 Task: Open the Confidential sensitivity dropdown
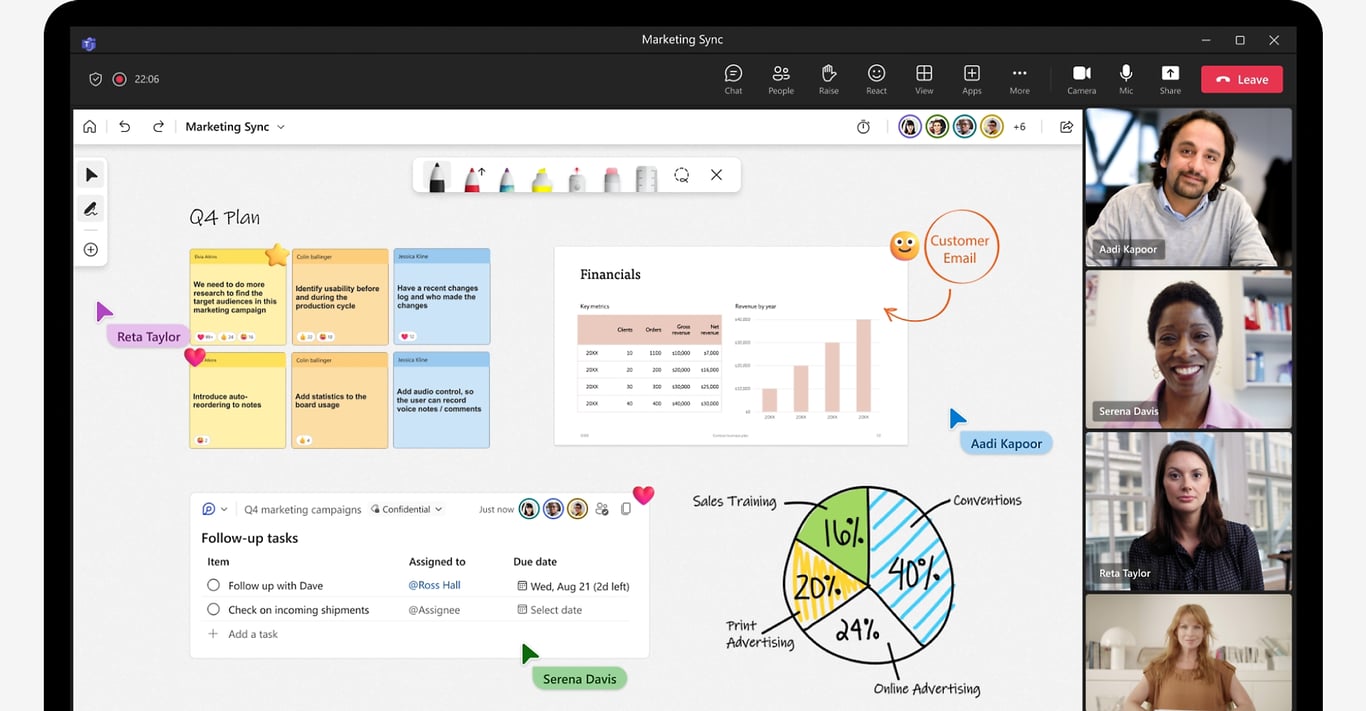(407, 509)
